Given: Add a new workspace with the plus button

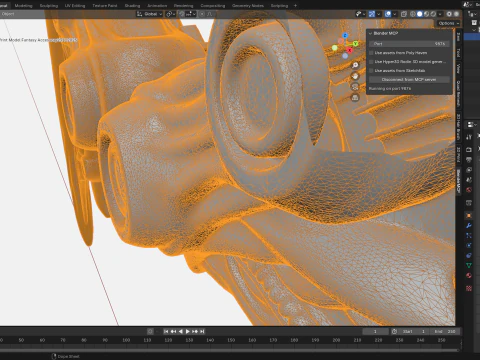Looking at the screenshot, I should tap(295, 6).
